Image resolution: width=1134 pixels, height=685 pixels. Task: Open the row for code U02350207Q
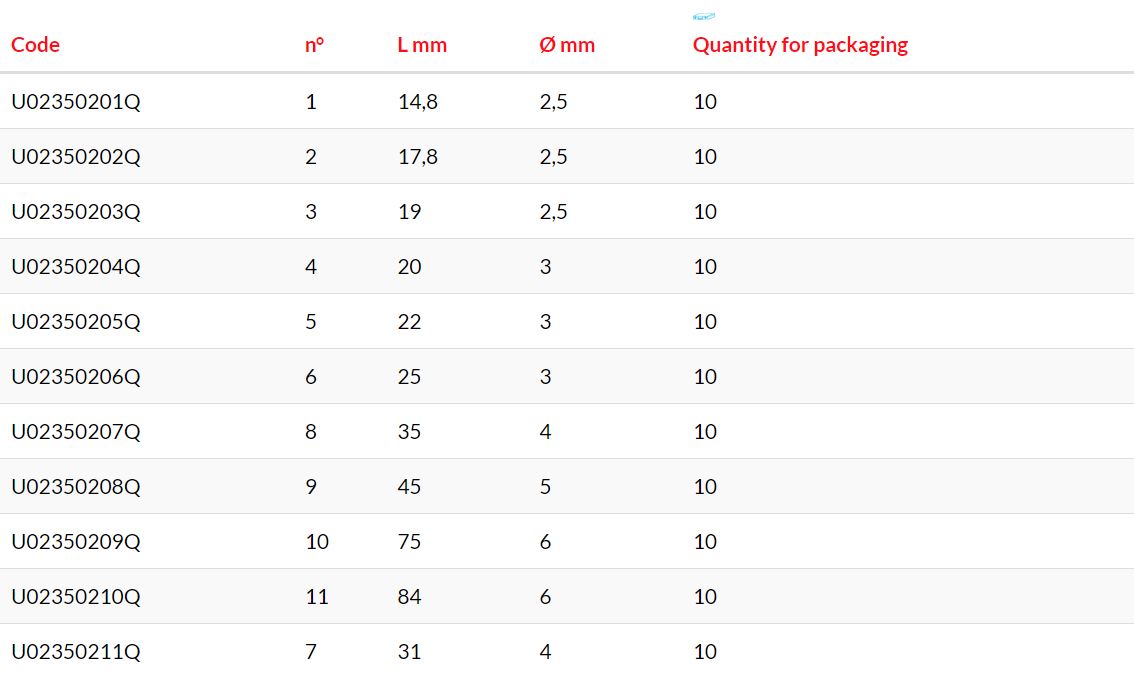pyautogui.click(x=76, y=432)
